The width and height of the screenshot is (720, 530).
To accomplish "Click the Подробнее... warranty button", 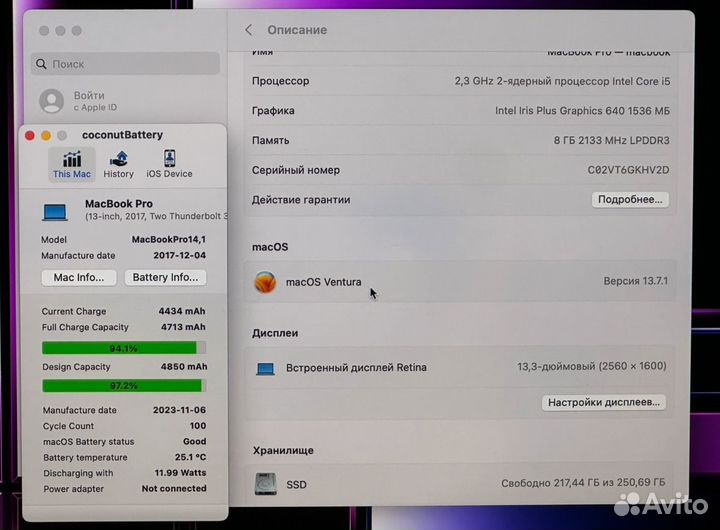I will 630,199.
